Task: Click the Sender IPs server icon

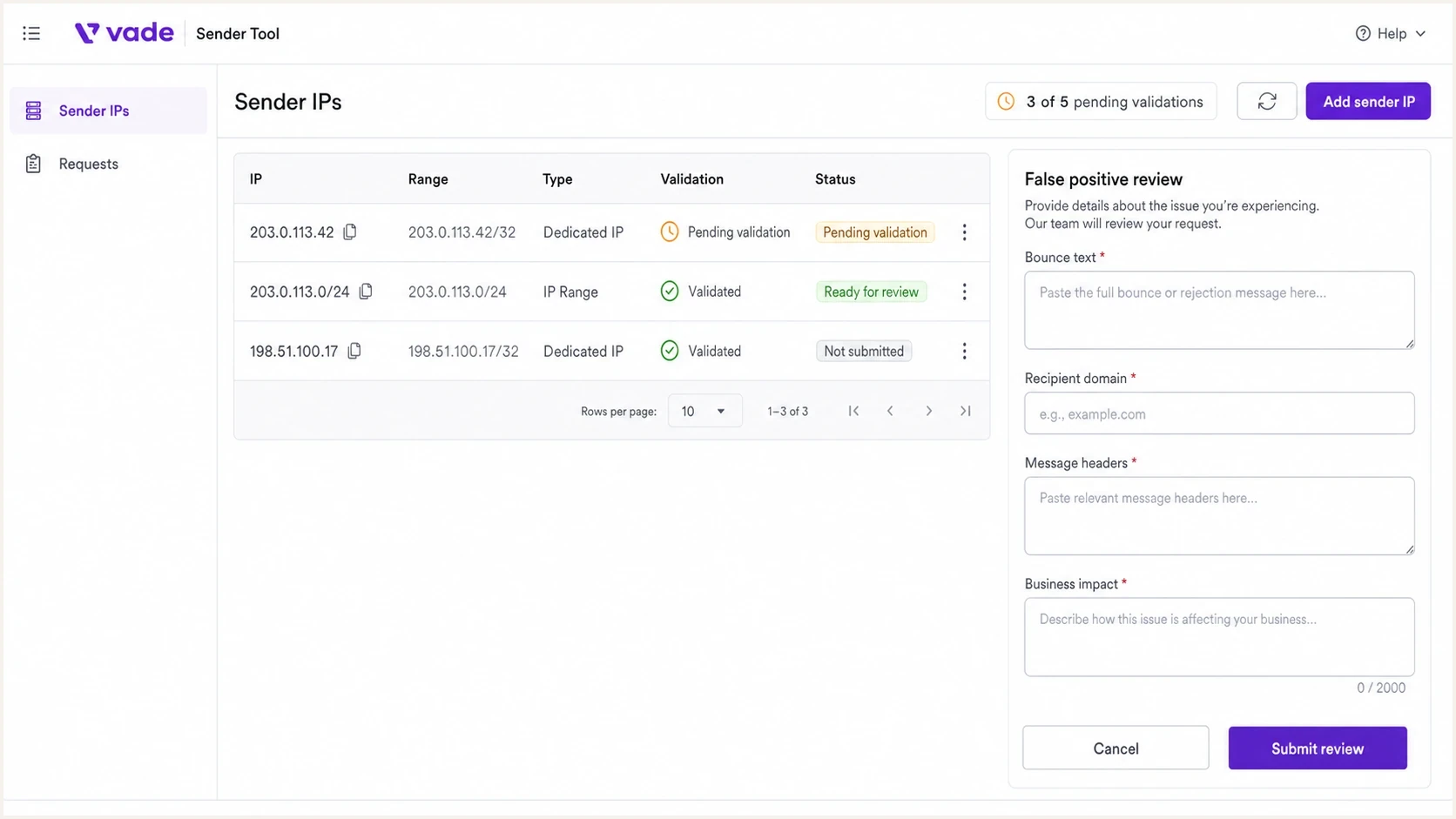Action: tap(33, 111)
